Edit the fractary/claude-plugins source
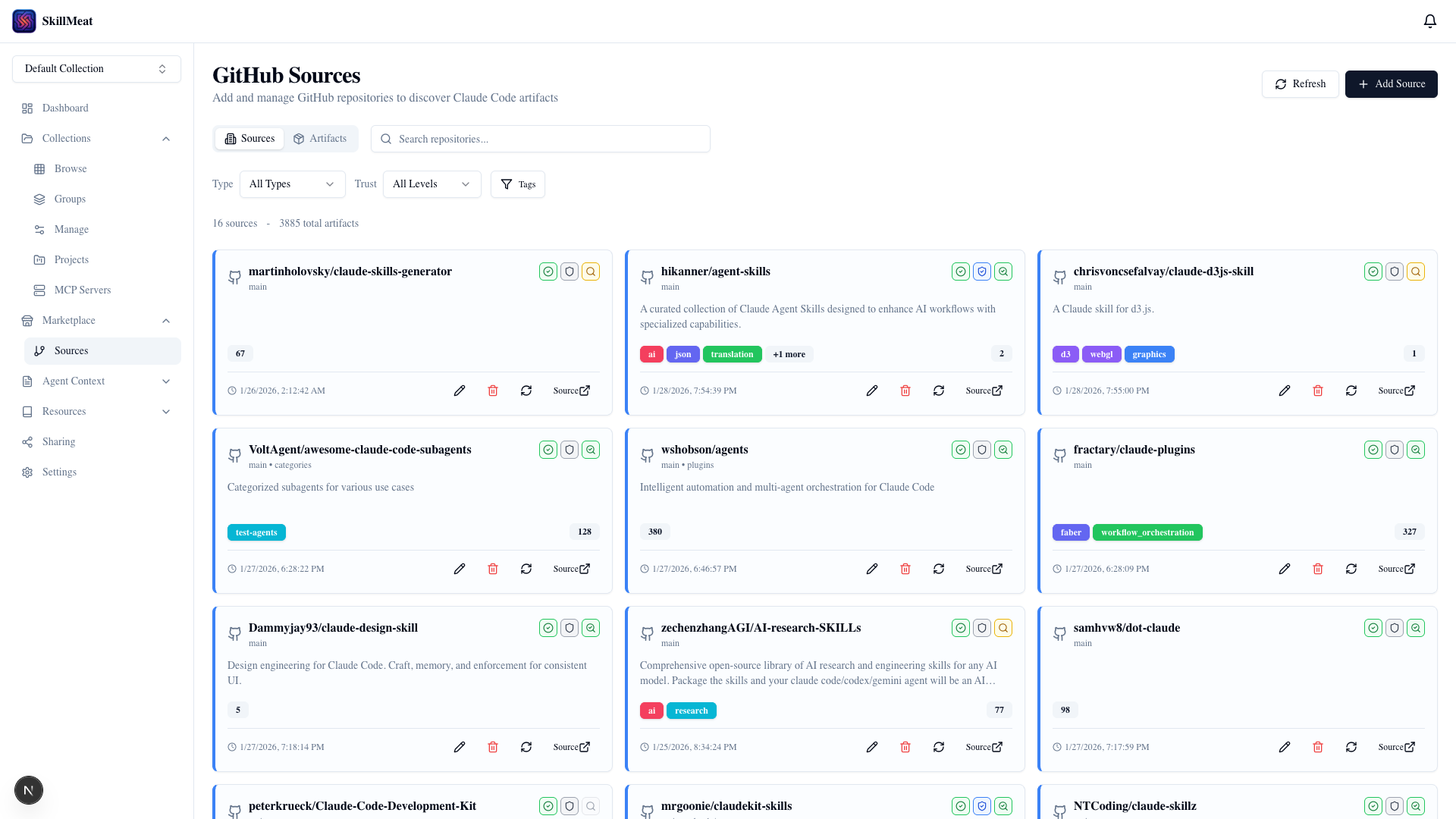Screen dimensions: 1456x819 (x=1285, y=569)
